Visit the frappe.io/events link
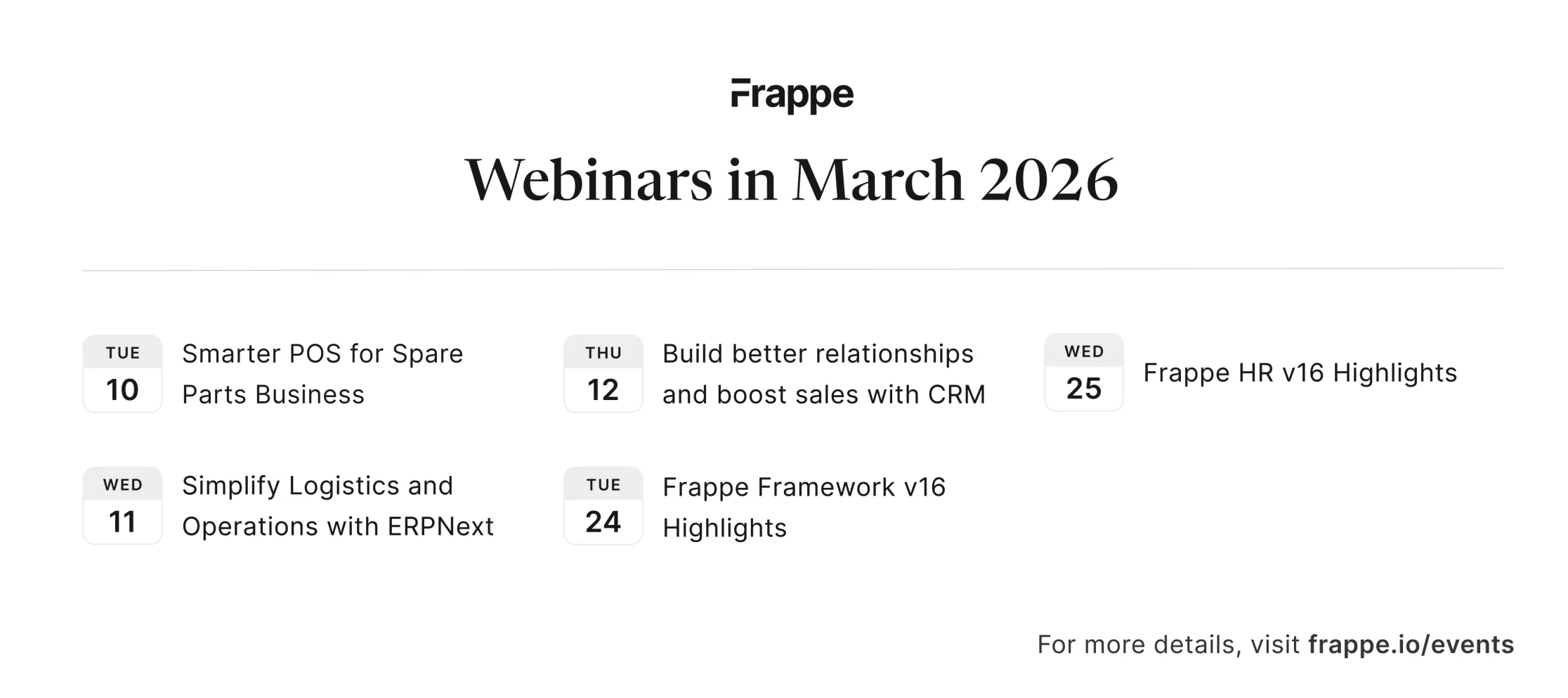 [1411, 645]
